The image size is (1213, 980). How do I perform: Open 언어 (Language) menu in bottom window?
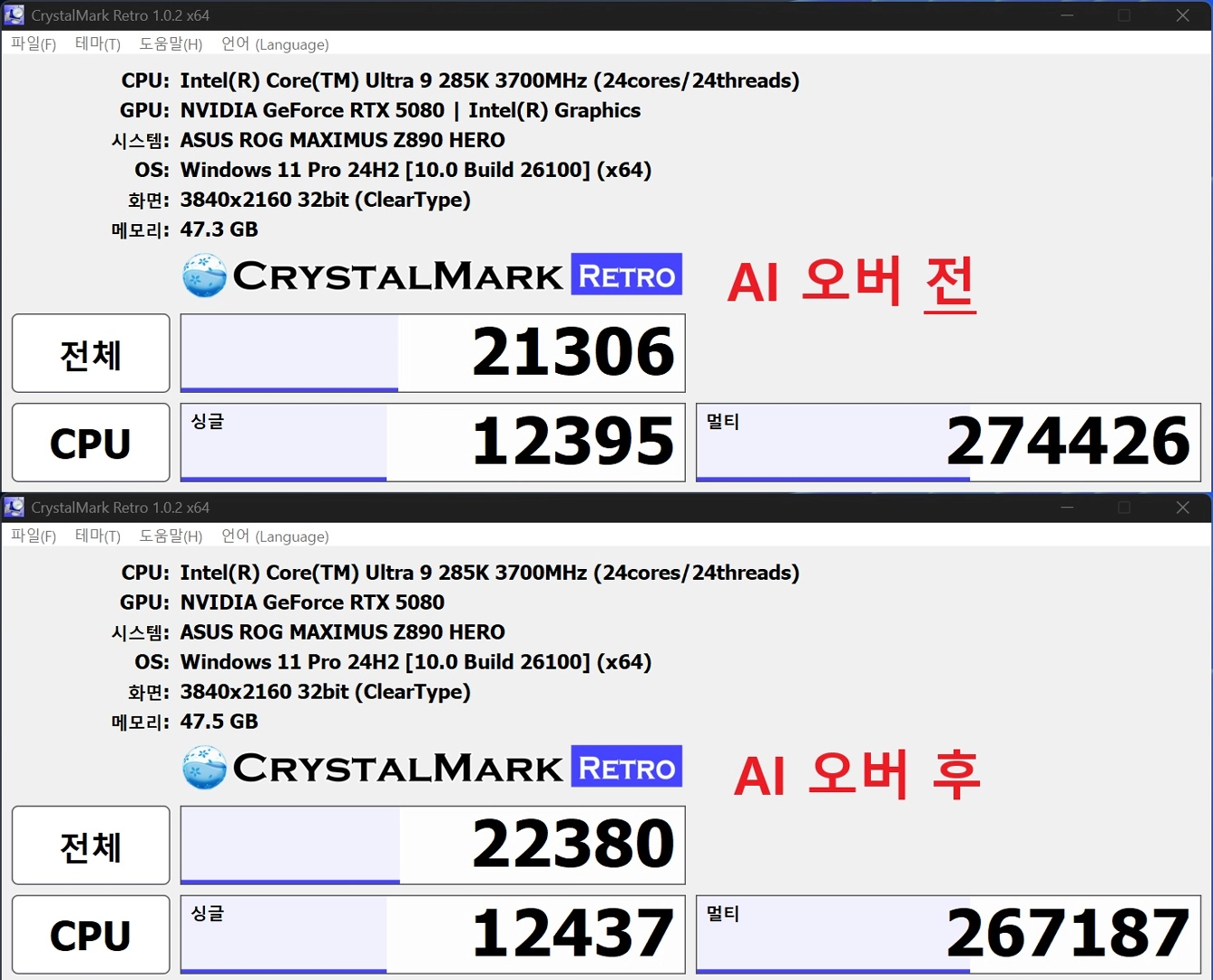[275, 536]
